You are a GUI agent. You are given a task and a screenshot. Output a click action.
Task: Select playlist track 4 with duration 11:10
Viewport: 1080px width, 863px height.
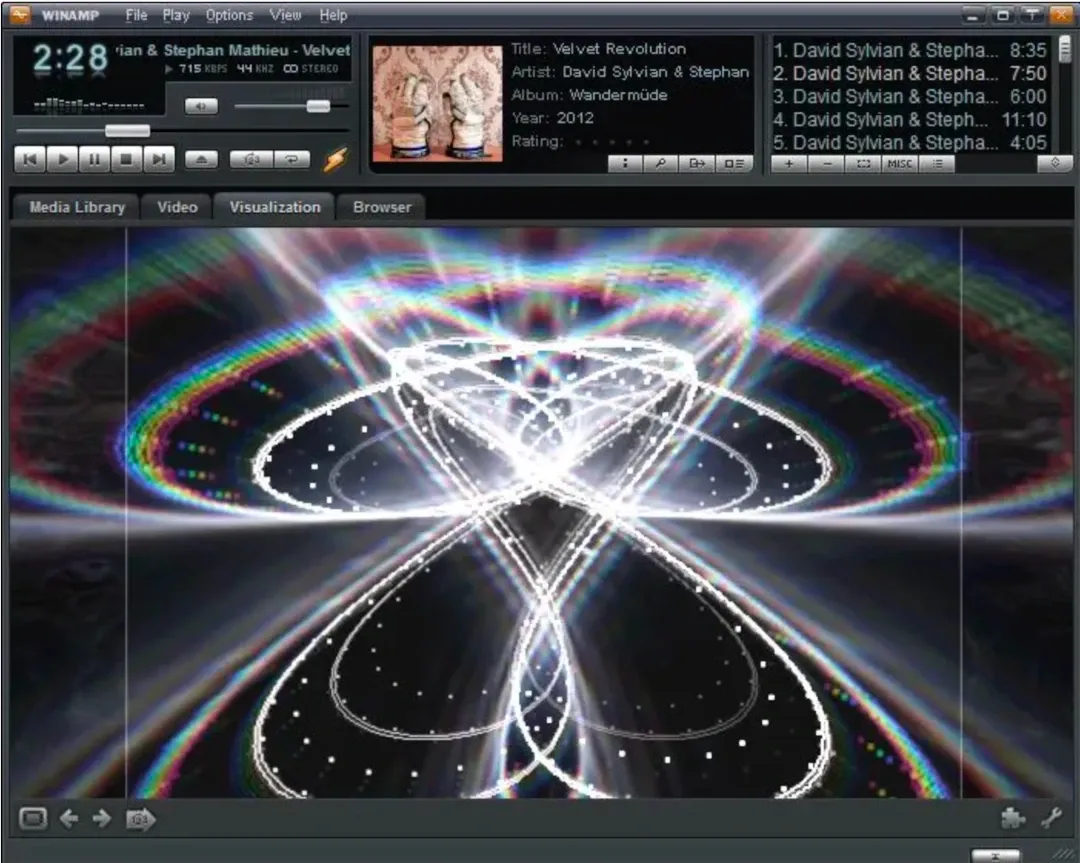coord(908,120)
